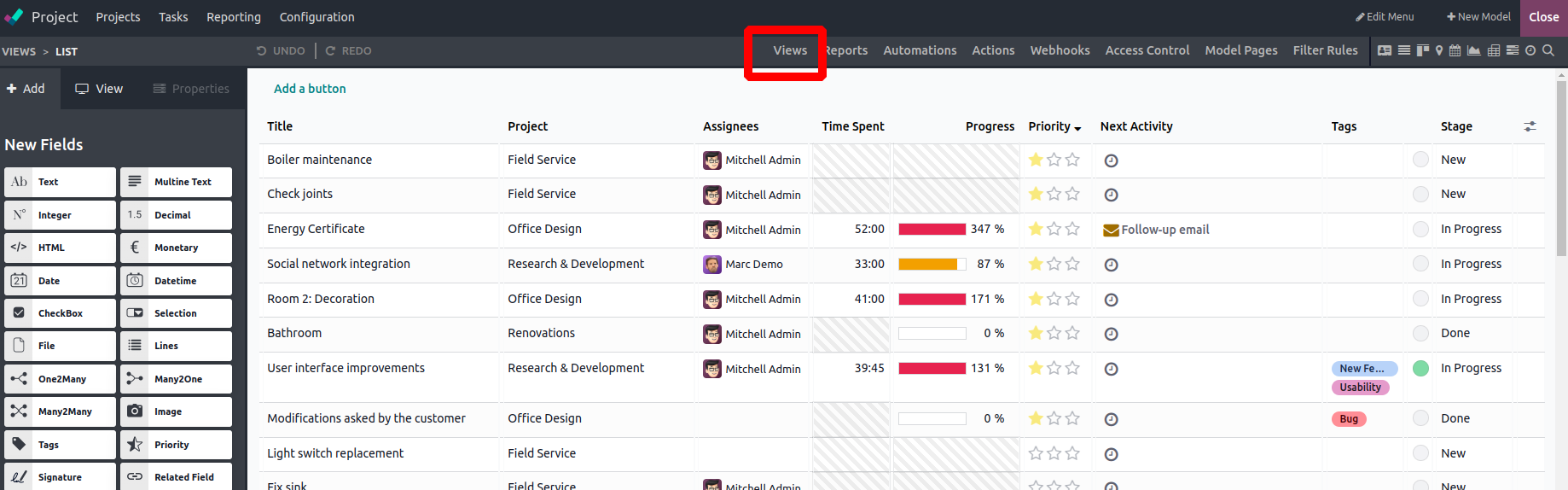Switch to the List view icon
The image size is (1568, 490).
point(1403,50)
